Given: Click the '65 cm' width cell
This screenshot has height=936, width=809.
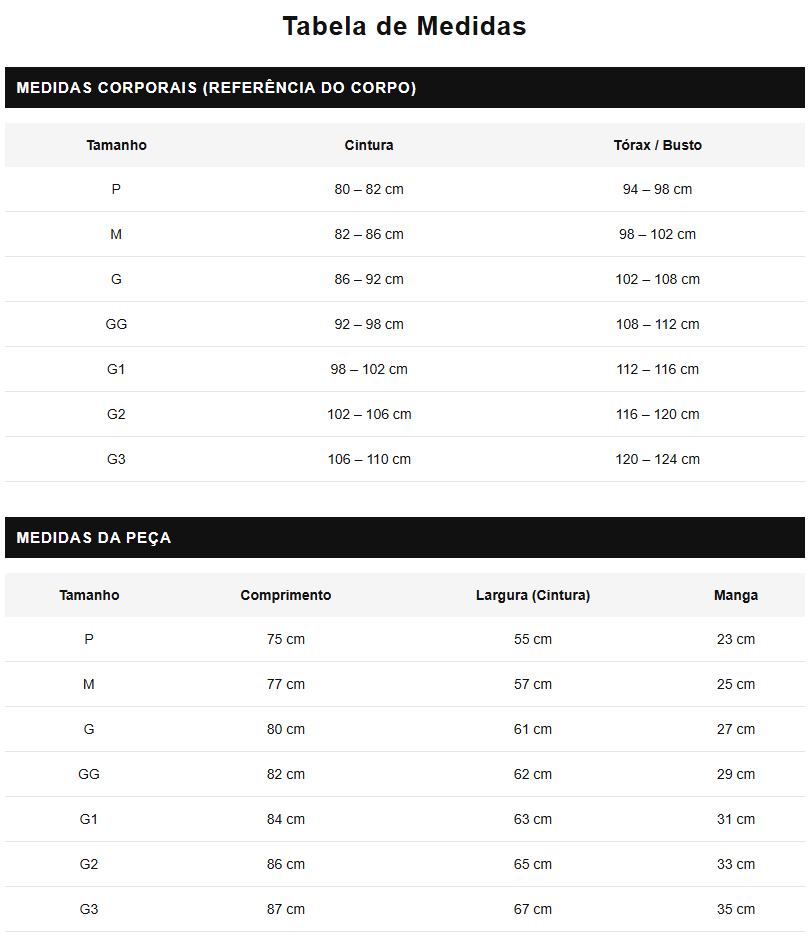Looking at the screenshot, I should pos(533,864).
